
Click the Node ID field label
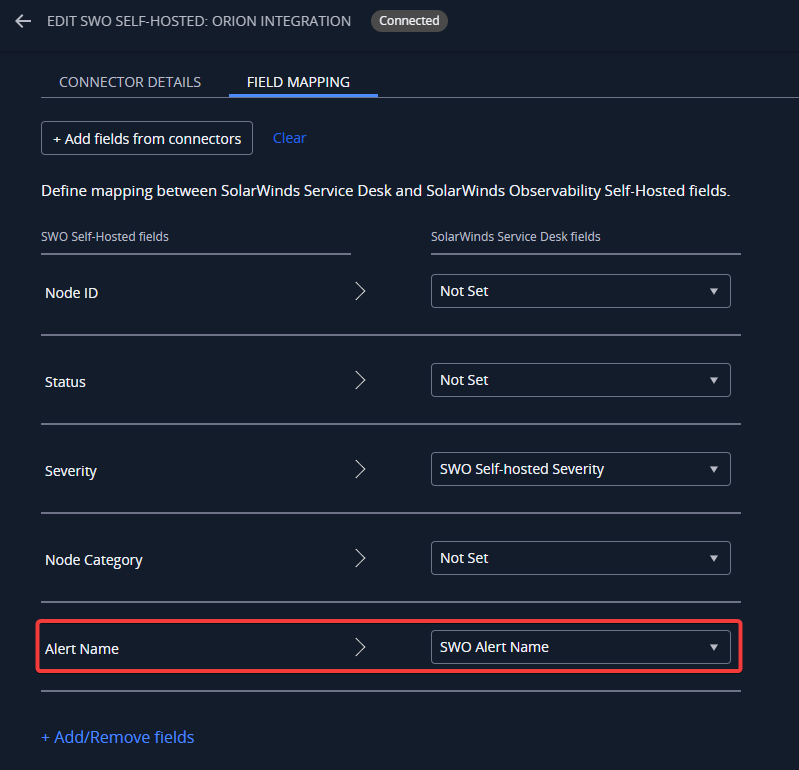click(71, 293)
